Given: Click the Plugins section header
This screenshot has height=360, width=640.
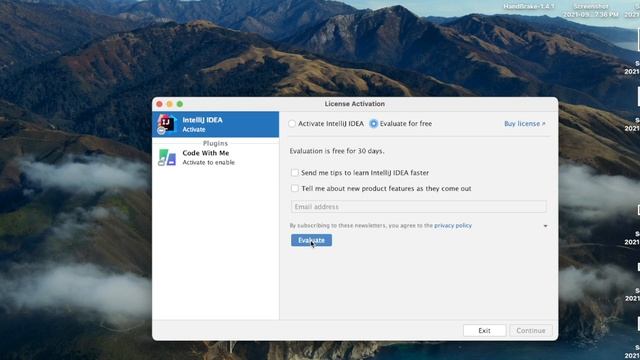Looking at the screenshot, I should (215, 143).
